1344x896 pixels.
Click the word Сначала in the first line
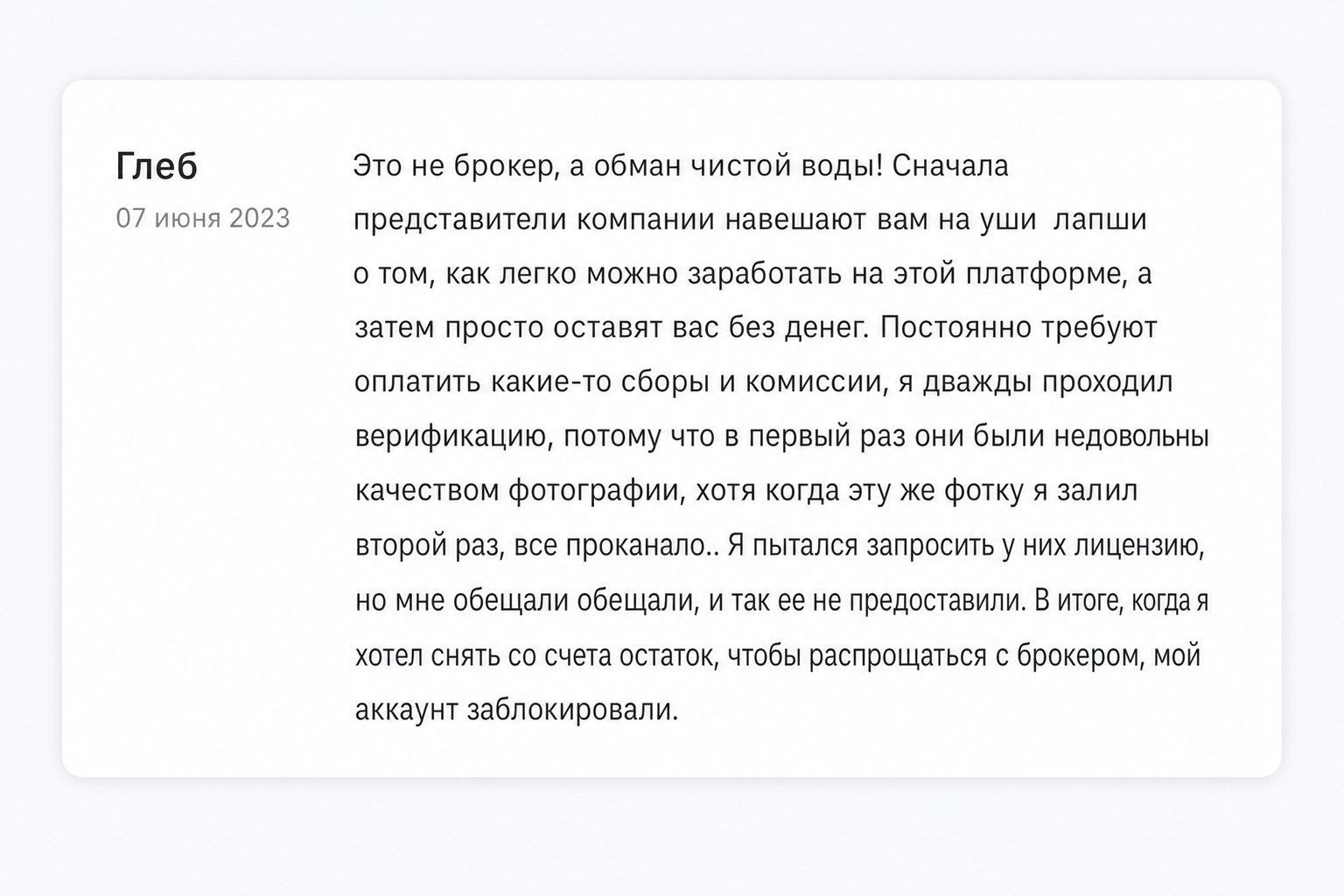coord(950,166)
